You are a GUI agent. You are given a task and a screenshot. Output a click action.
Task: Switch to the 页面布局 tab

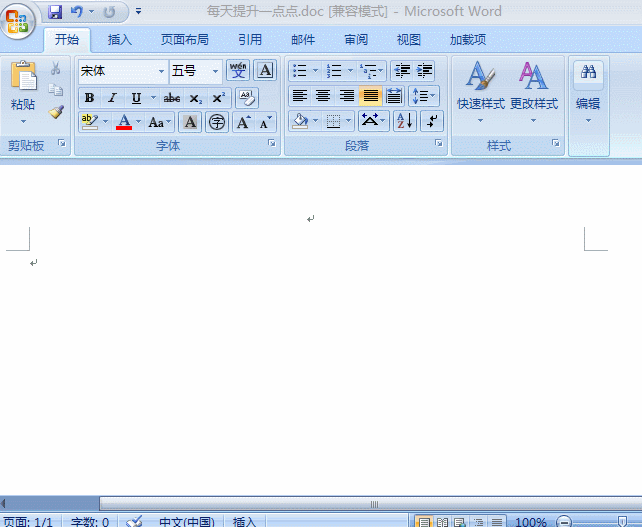coord(185,39)
